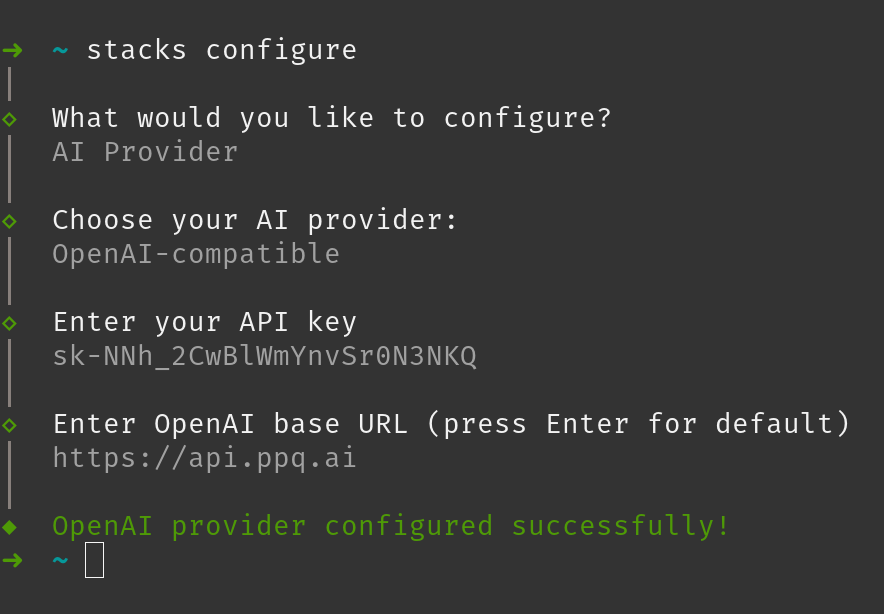Click the terminal cursor block at the prompt

[94, 560]
